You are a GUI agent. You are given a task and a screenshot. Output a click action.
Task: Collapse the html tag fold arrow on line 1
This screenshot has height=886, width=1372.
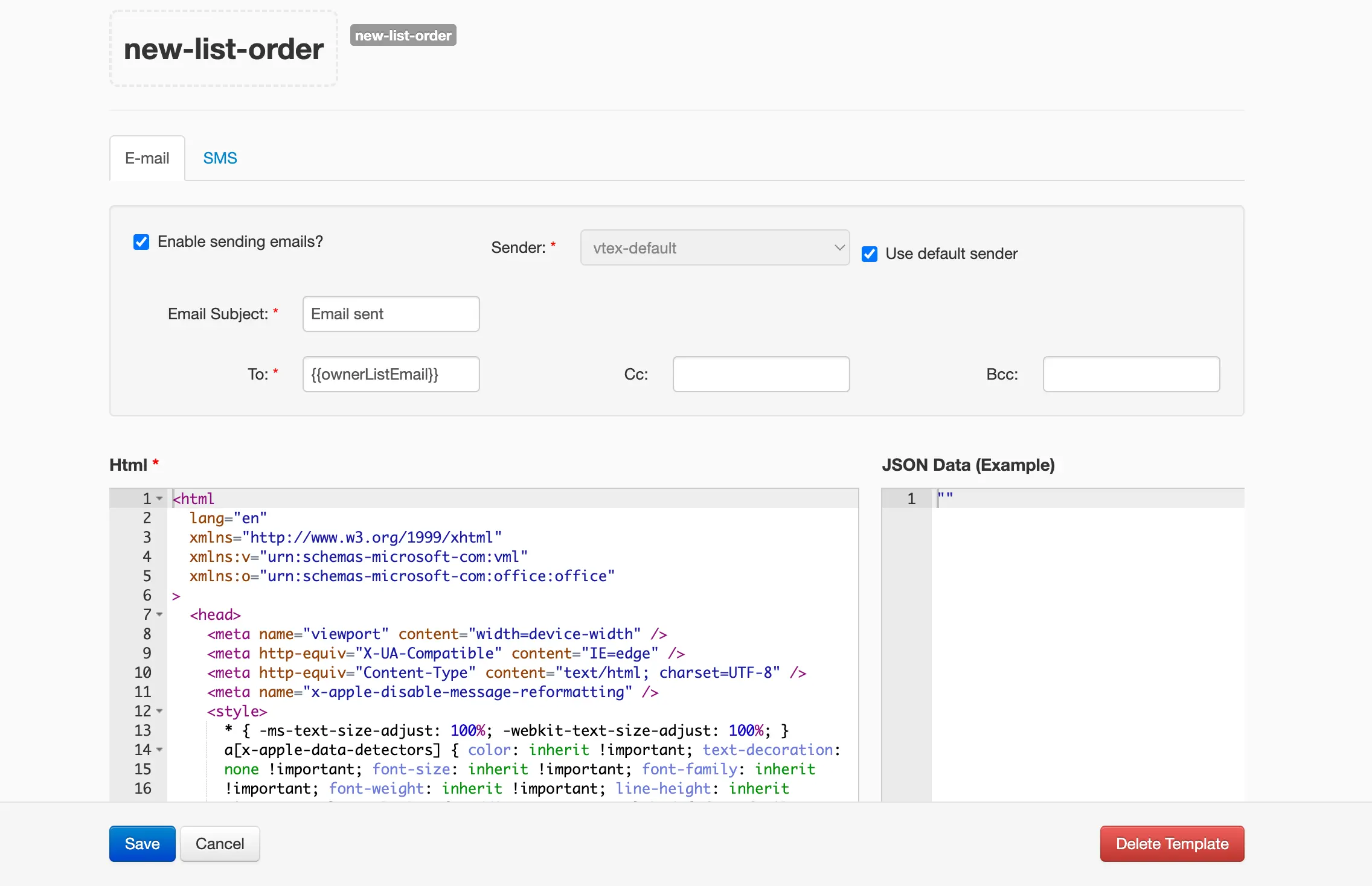pos(159,499)
